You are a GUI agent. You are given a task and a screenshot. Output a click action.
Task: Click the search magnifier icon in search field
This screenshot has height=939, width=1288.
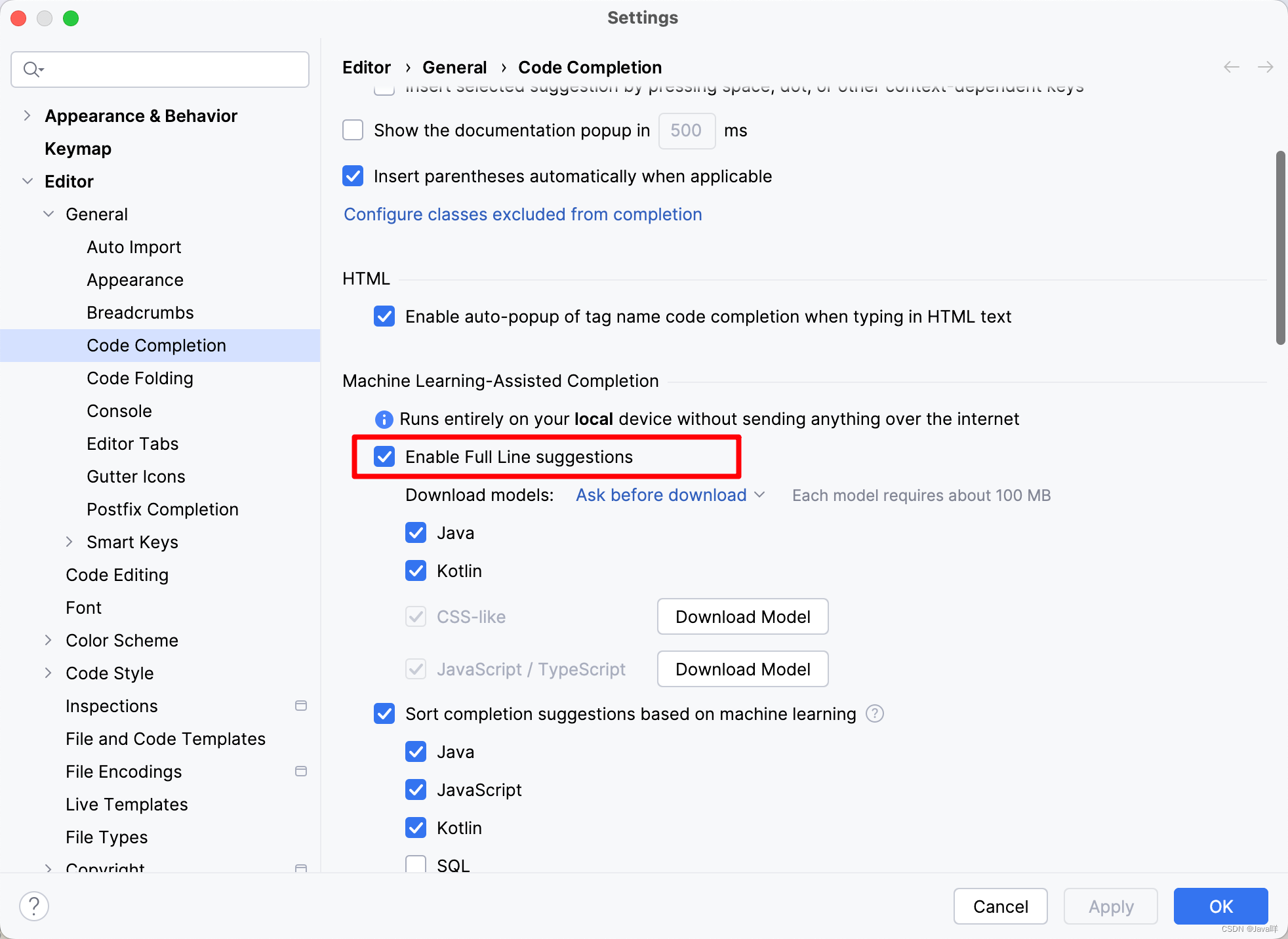(31, 69)
